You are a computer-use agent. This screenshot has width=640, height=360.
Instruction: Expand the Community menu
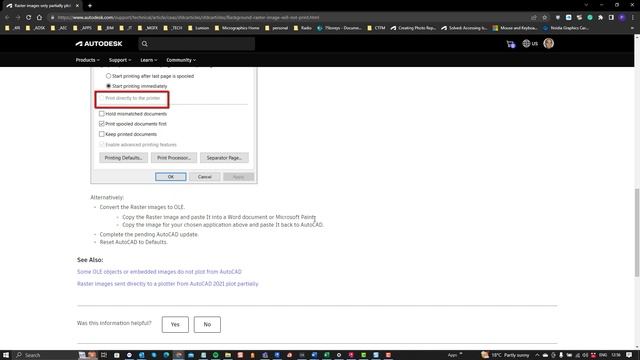click(x=181, y=60)
